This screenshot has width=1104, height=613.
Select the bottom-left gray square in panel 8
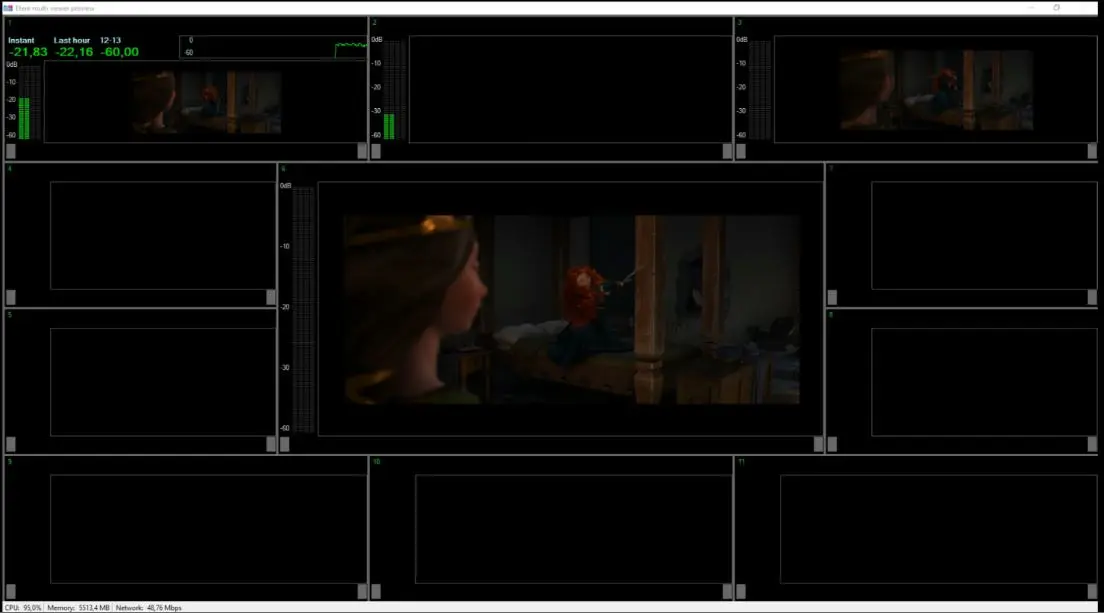point(832,444)
